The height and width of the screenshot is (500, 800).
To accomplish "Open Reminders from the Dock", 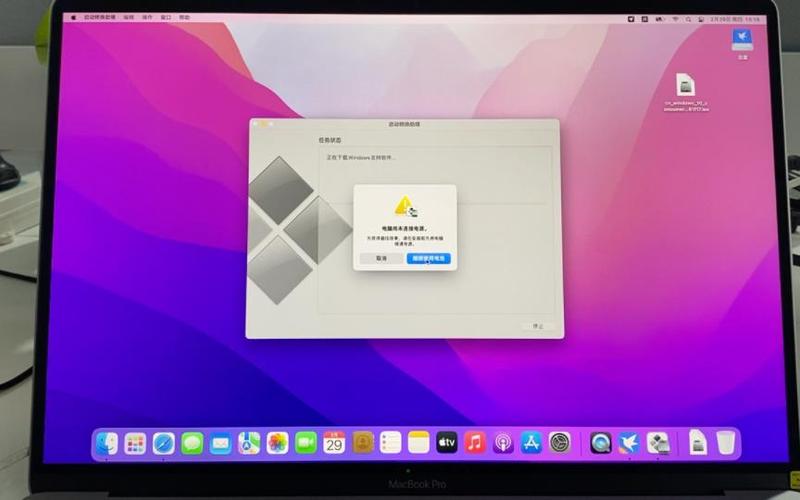I will 391,443.
